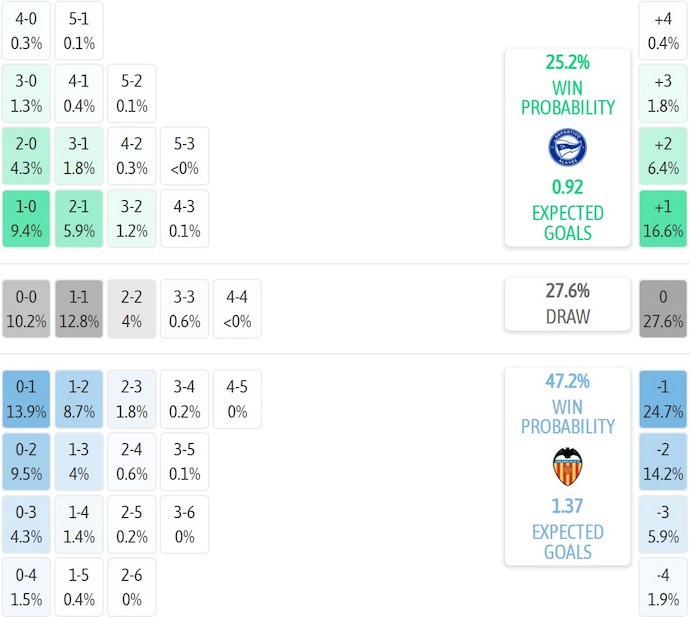
Task: Pick the +1 goal margin tile
Action: coord(663,219)
